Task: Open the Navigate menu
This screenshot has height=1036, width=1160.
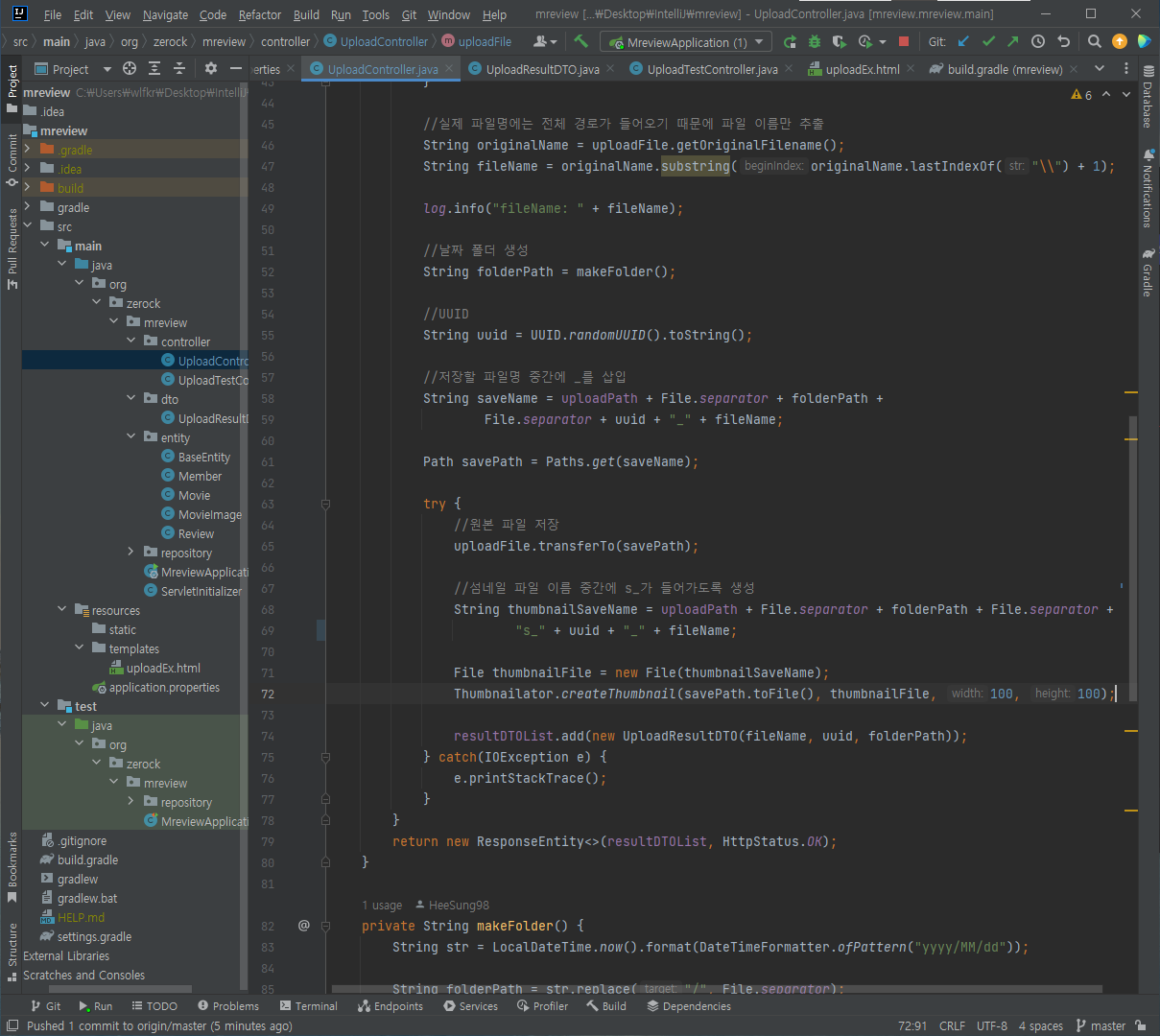Action: [165, 14]
